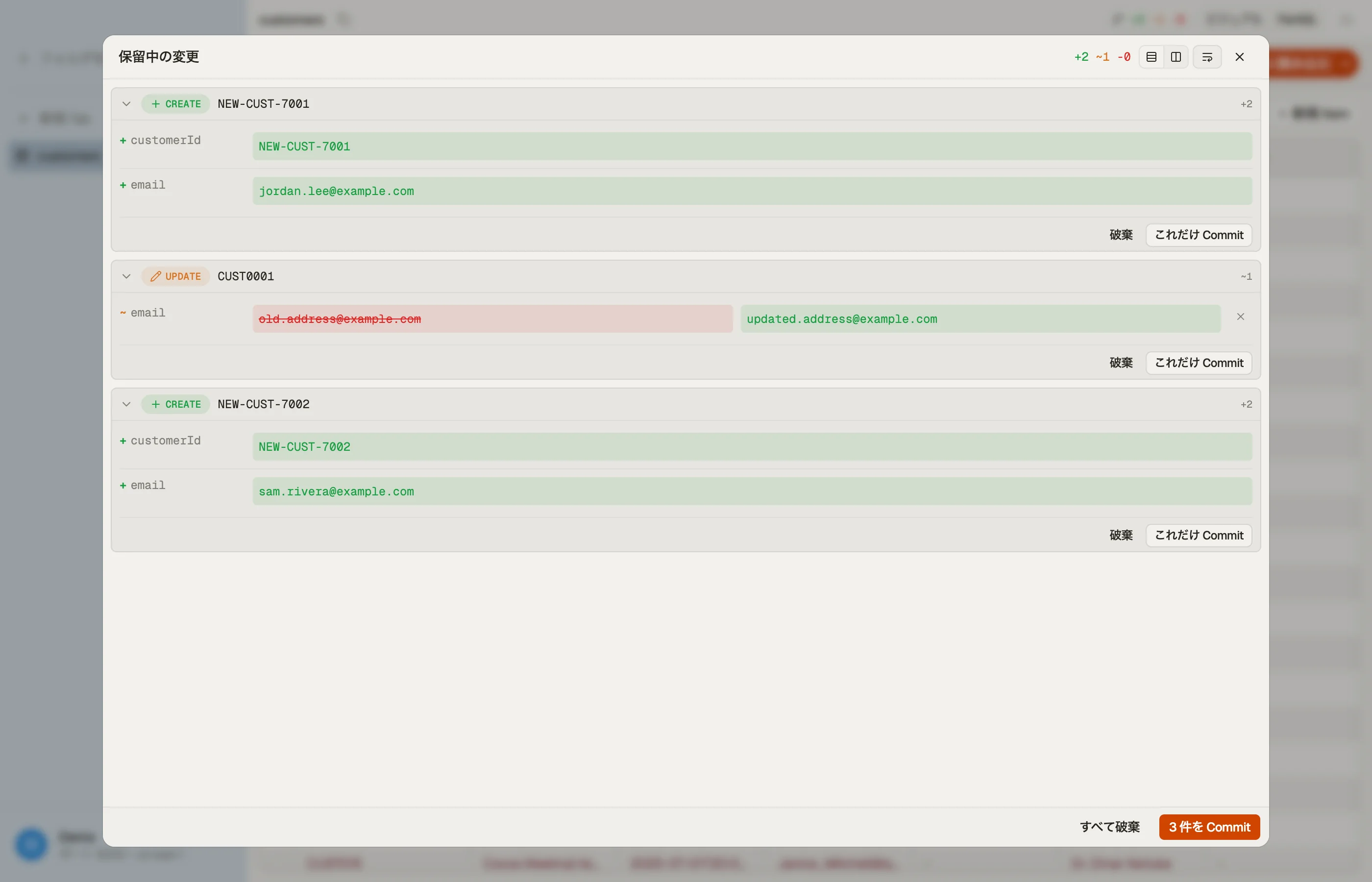Close the 保留中の変更 dialog

(x=1240, y=57)
